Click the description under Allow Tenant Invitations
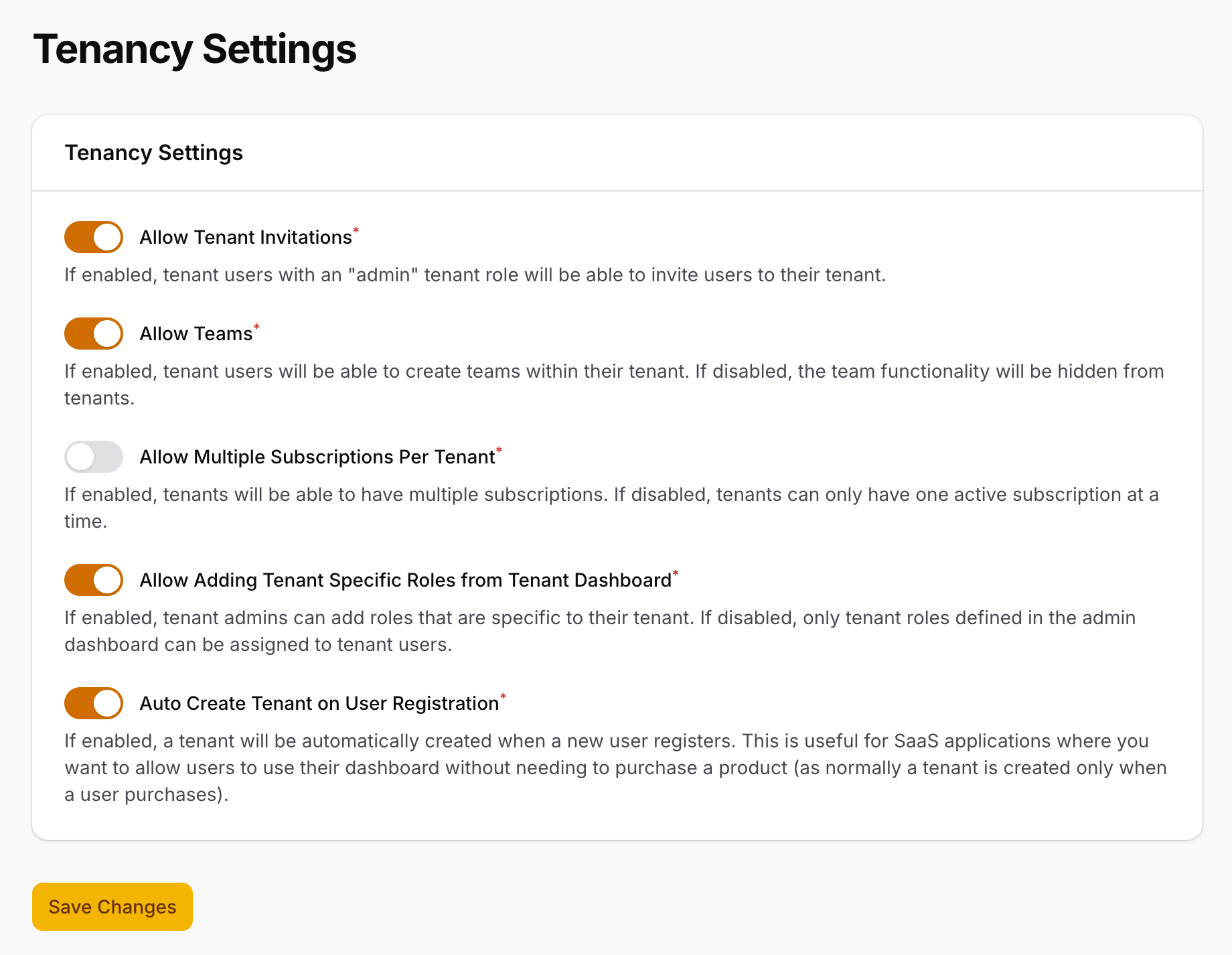 click(475, 275)
